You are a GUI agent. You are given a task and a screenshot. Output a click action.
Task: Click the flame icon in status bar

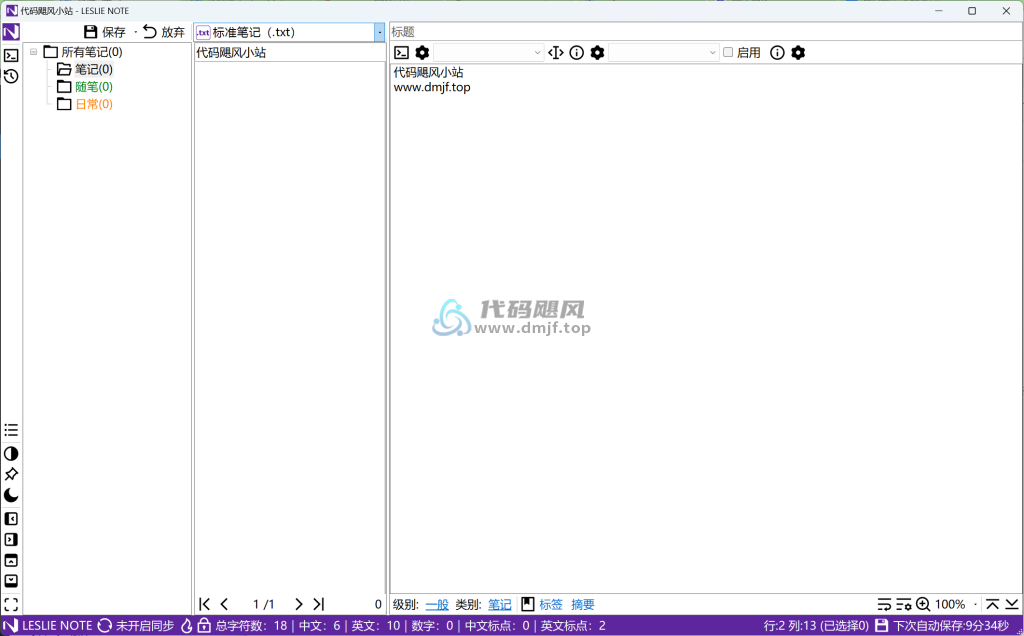[187, 626]
